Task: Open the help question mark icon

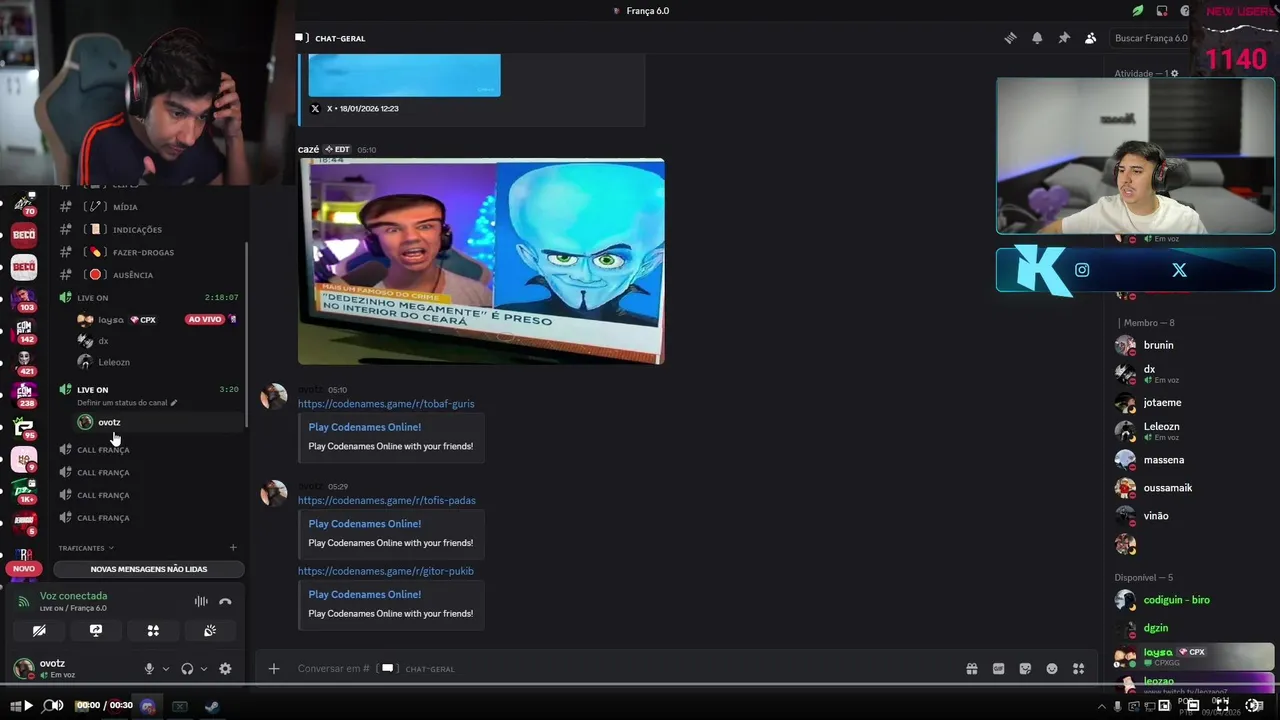Action: pyautogui.click(x=1185, y=11)
